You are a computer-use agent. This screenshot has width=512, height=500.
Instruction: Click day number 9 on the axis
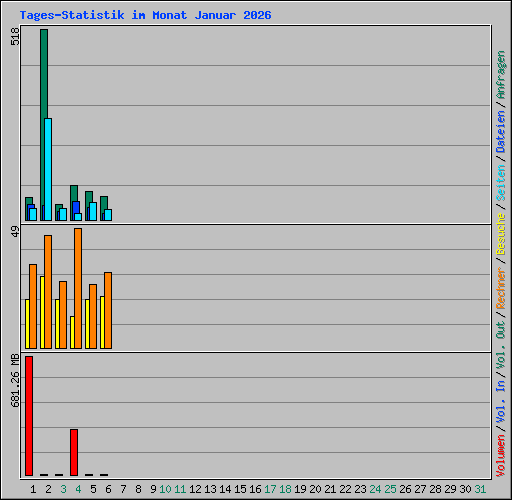point(153,489)
